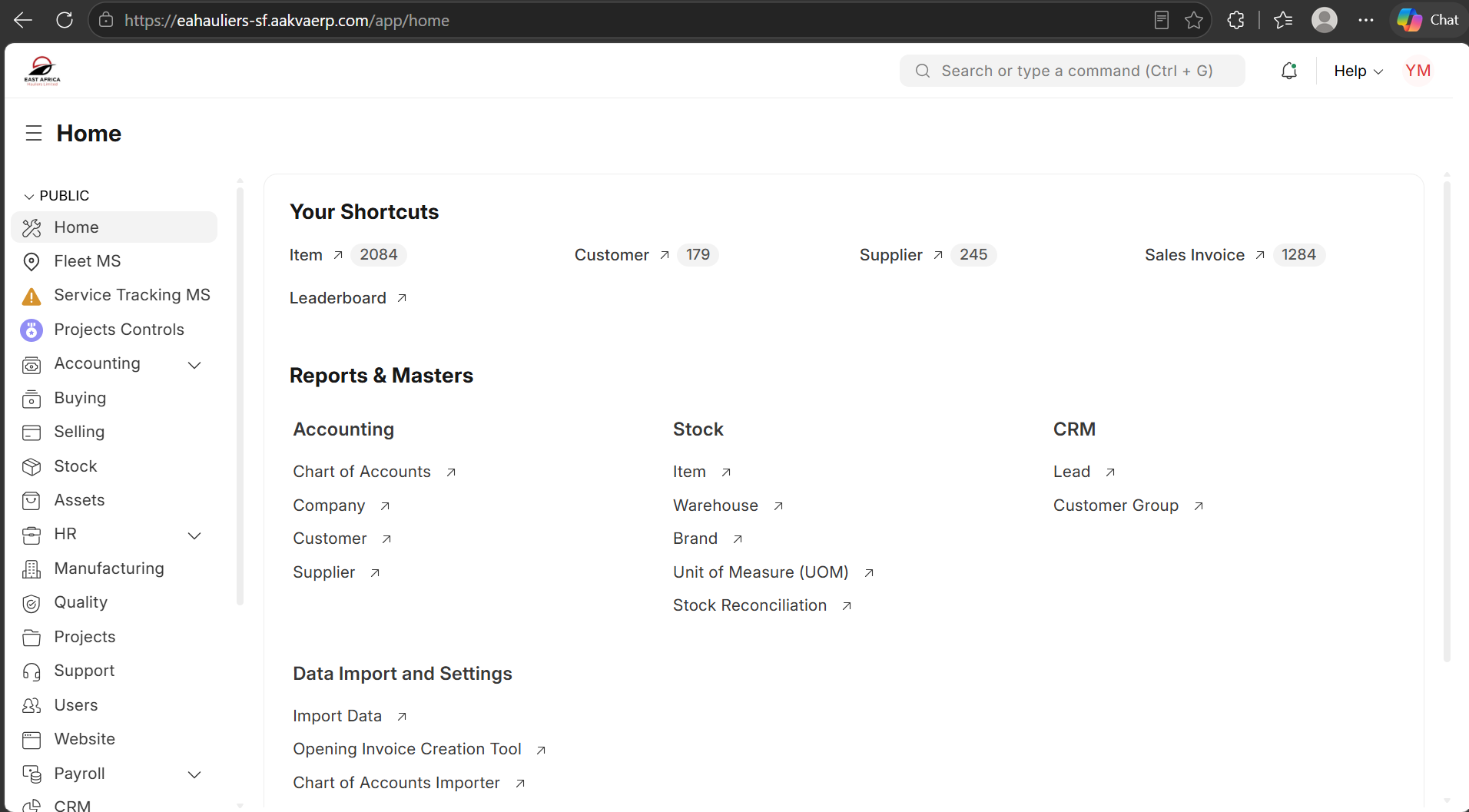Bookmark page with the star icon
The width and height of the screenshot is (1469, 812).
pyautogui.click(x=1194, y=20)
